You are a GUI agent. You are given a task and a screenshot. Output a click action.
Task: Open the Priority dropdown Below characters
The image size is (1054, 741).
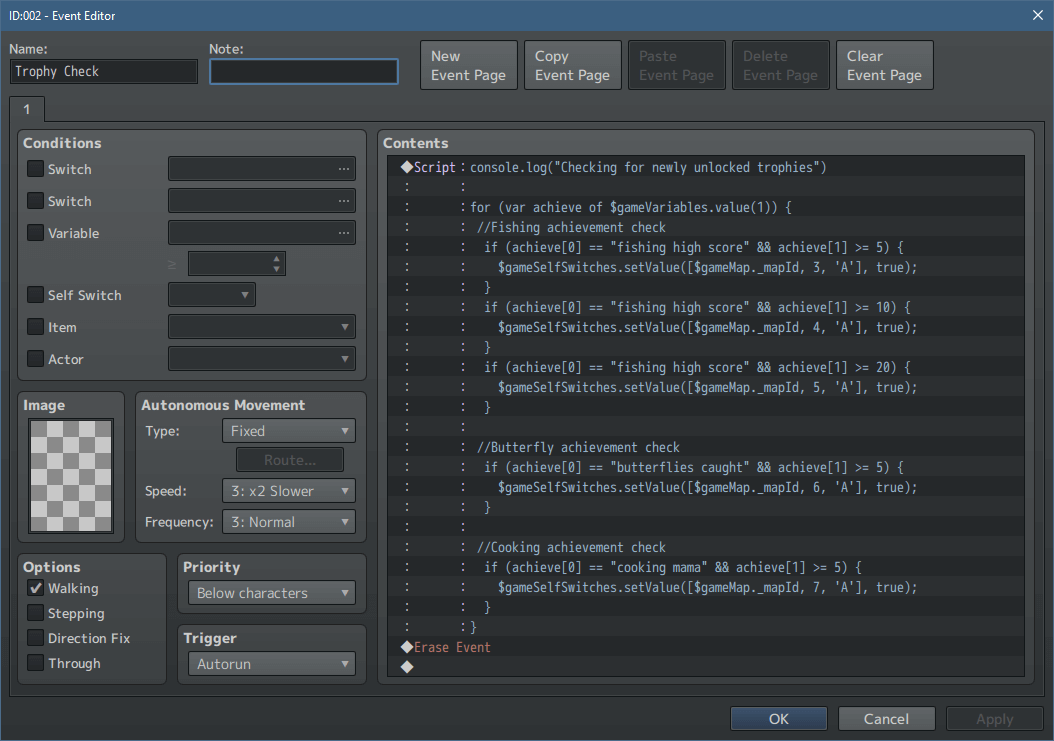point(272,593)
